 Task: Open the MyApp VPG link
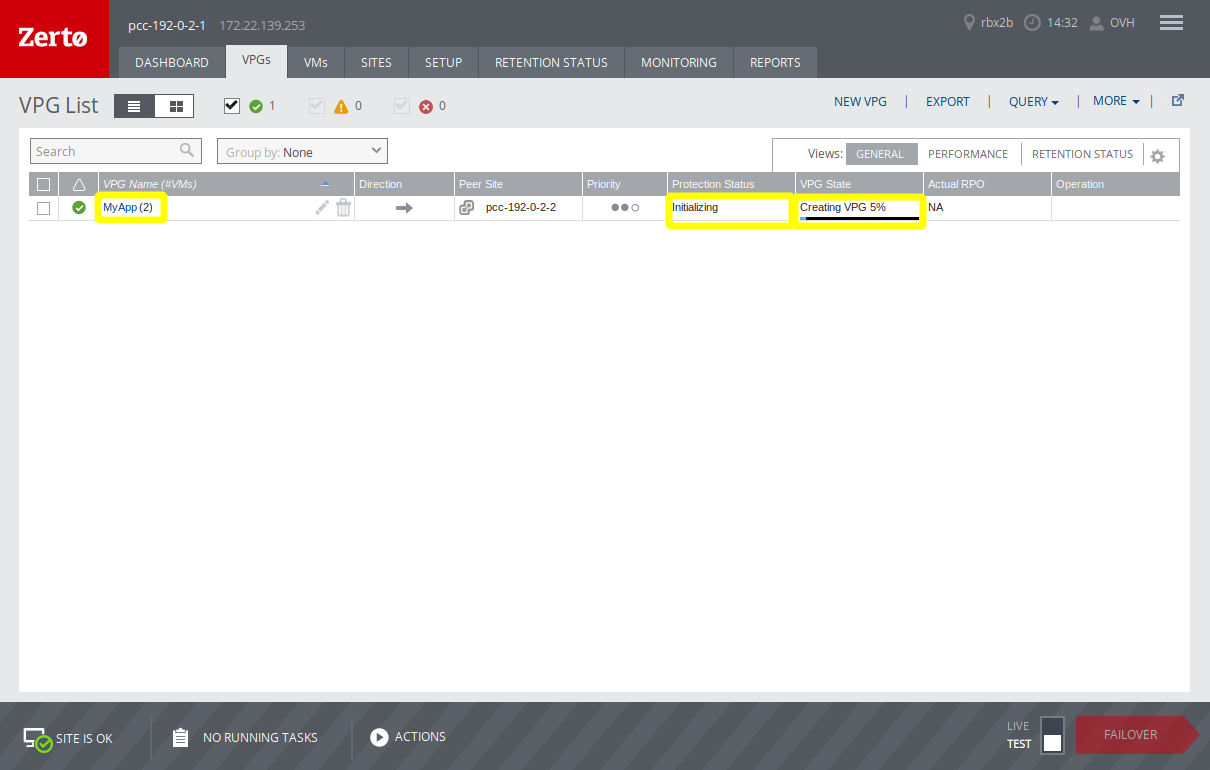[x=120, y=207]
